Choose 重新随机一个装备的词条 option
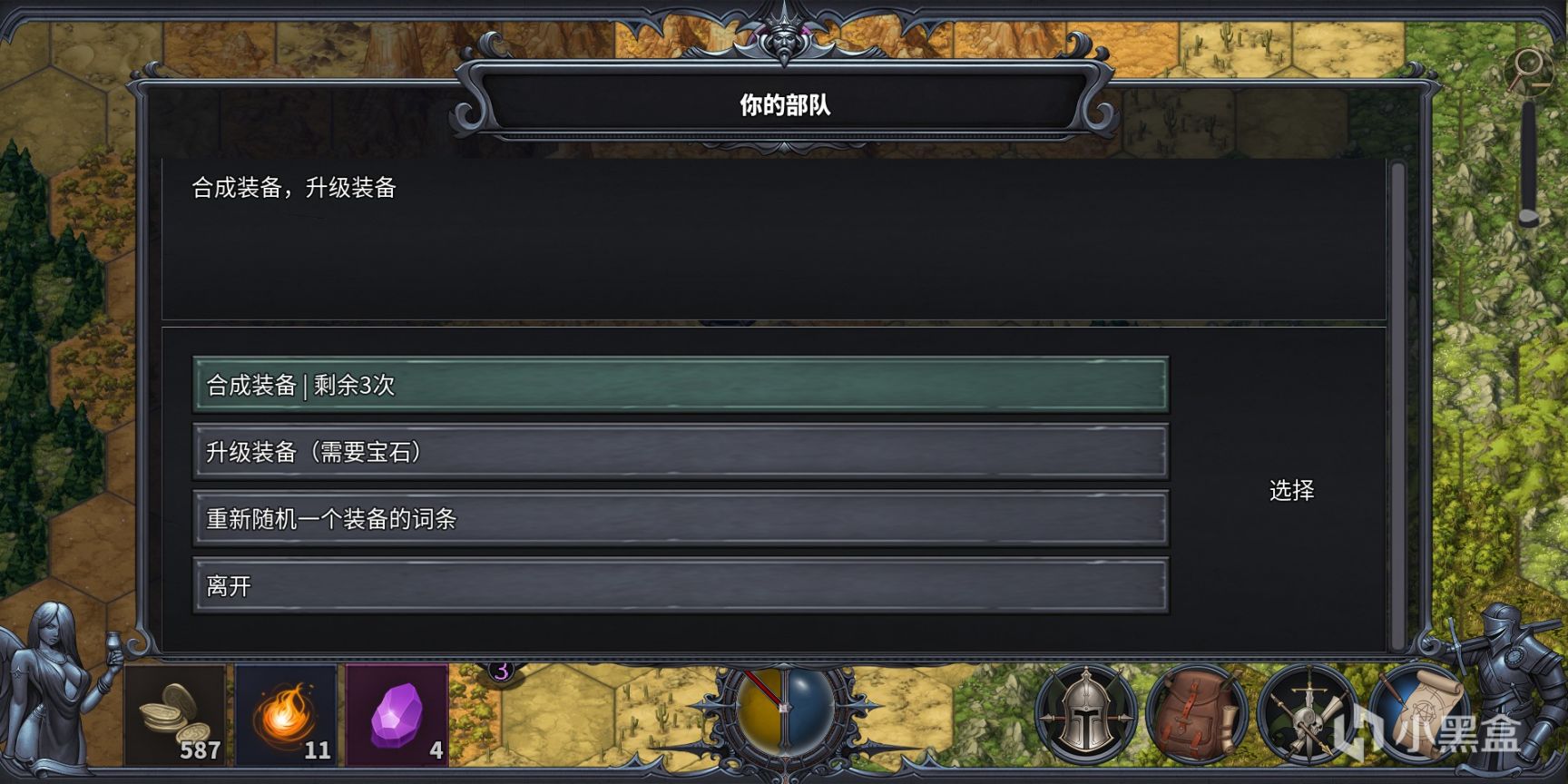The height and width of the screenshot is (784, 1568). point(681,519)
